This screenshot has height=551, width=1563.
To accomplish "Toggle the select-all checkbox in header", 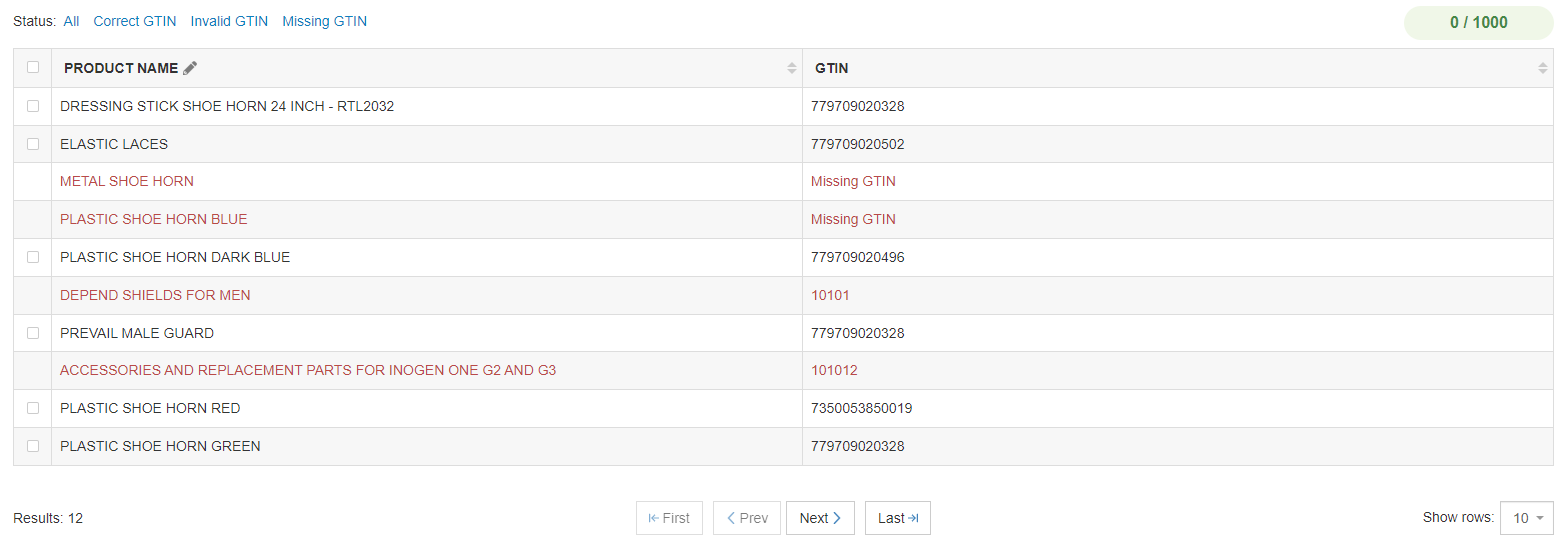I will tap(33, 68).
